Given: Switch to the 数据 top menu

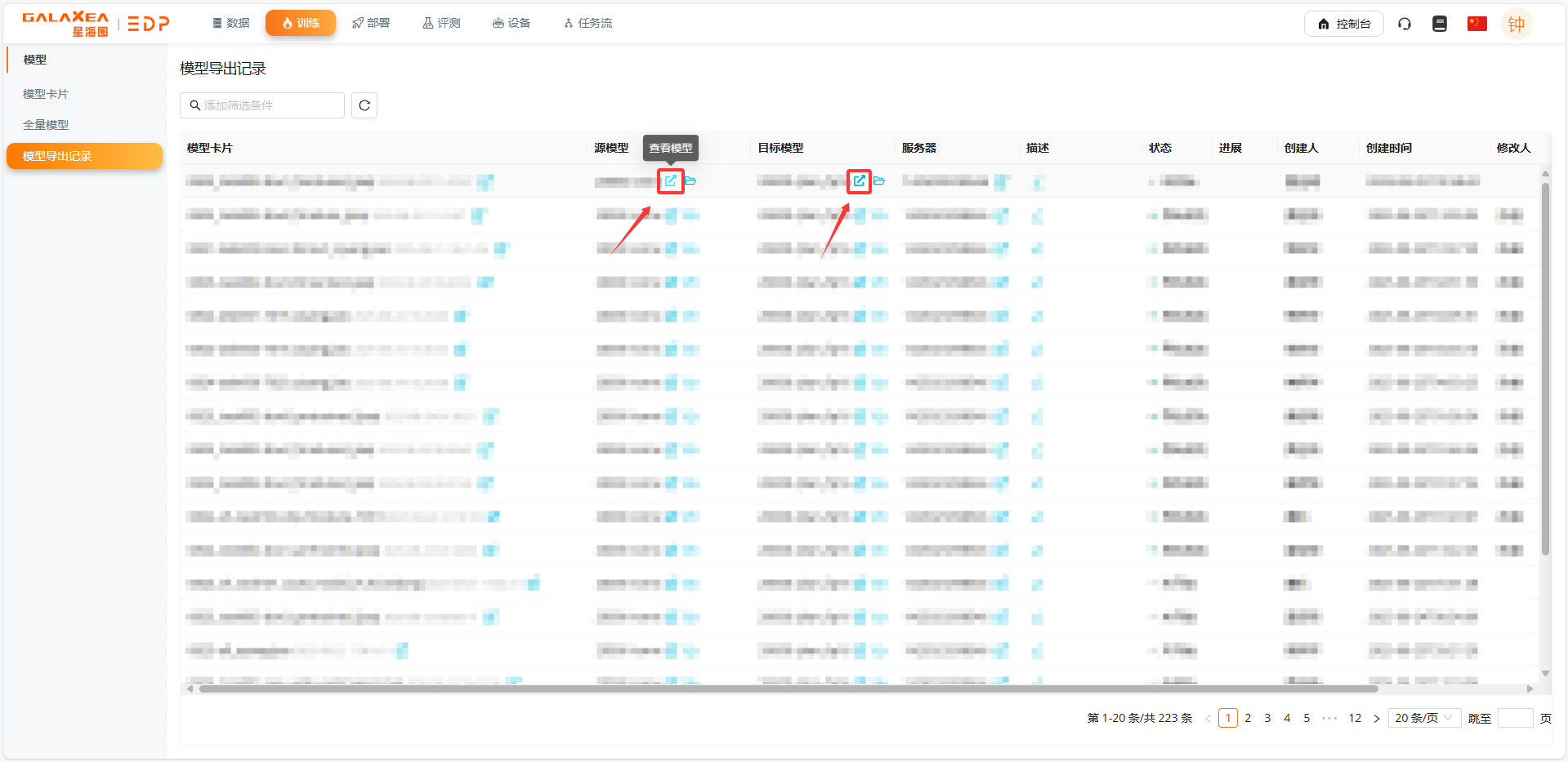Looking at the screenshot, I should (x=230, y=23).
